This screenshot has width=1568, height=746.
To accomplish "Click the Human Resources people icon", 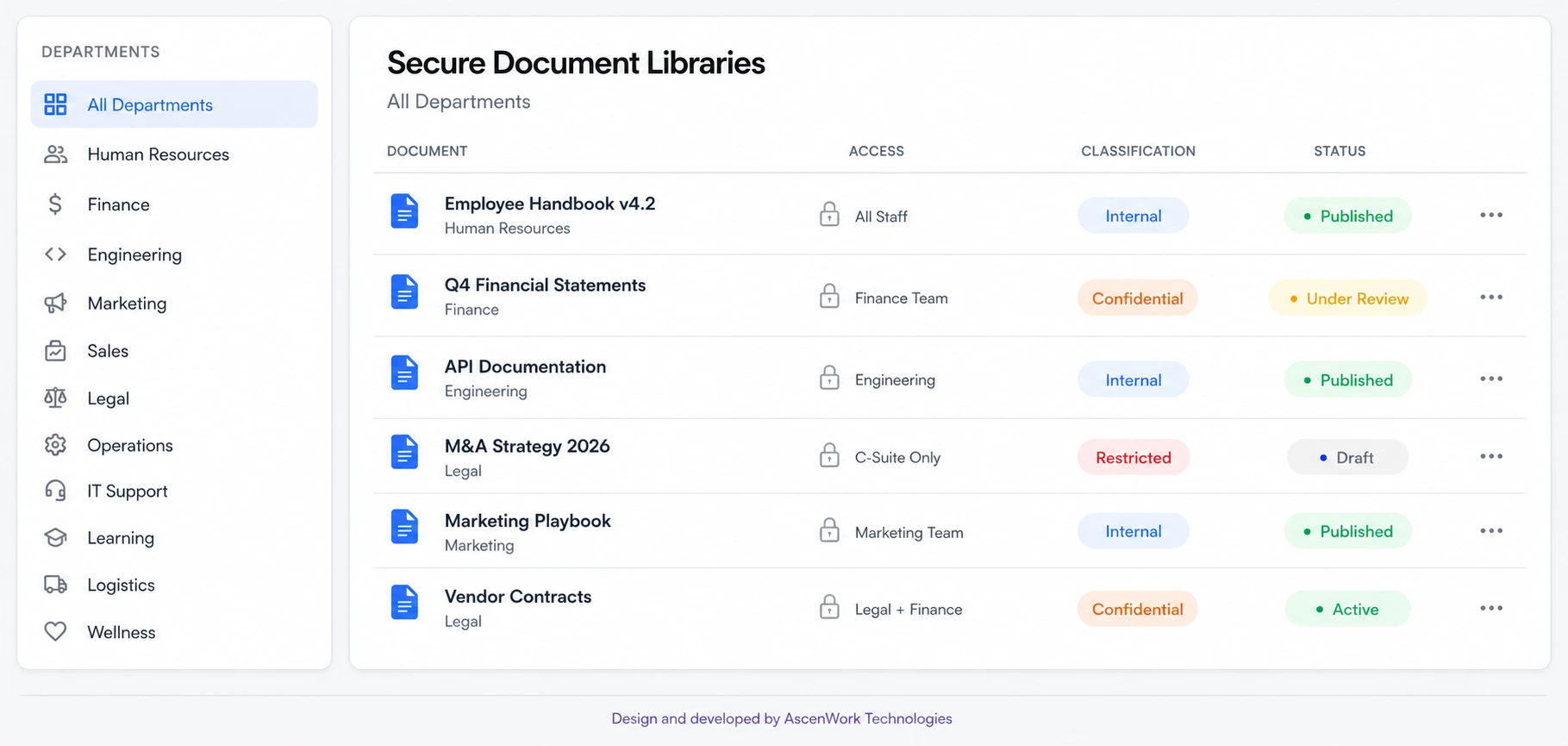I will [55, 154].
